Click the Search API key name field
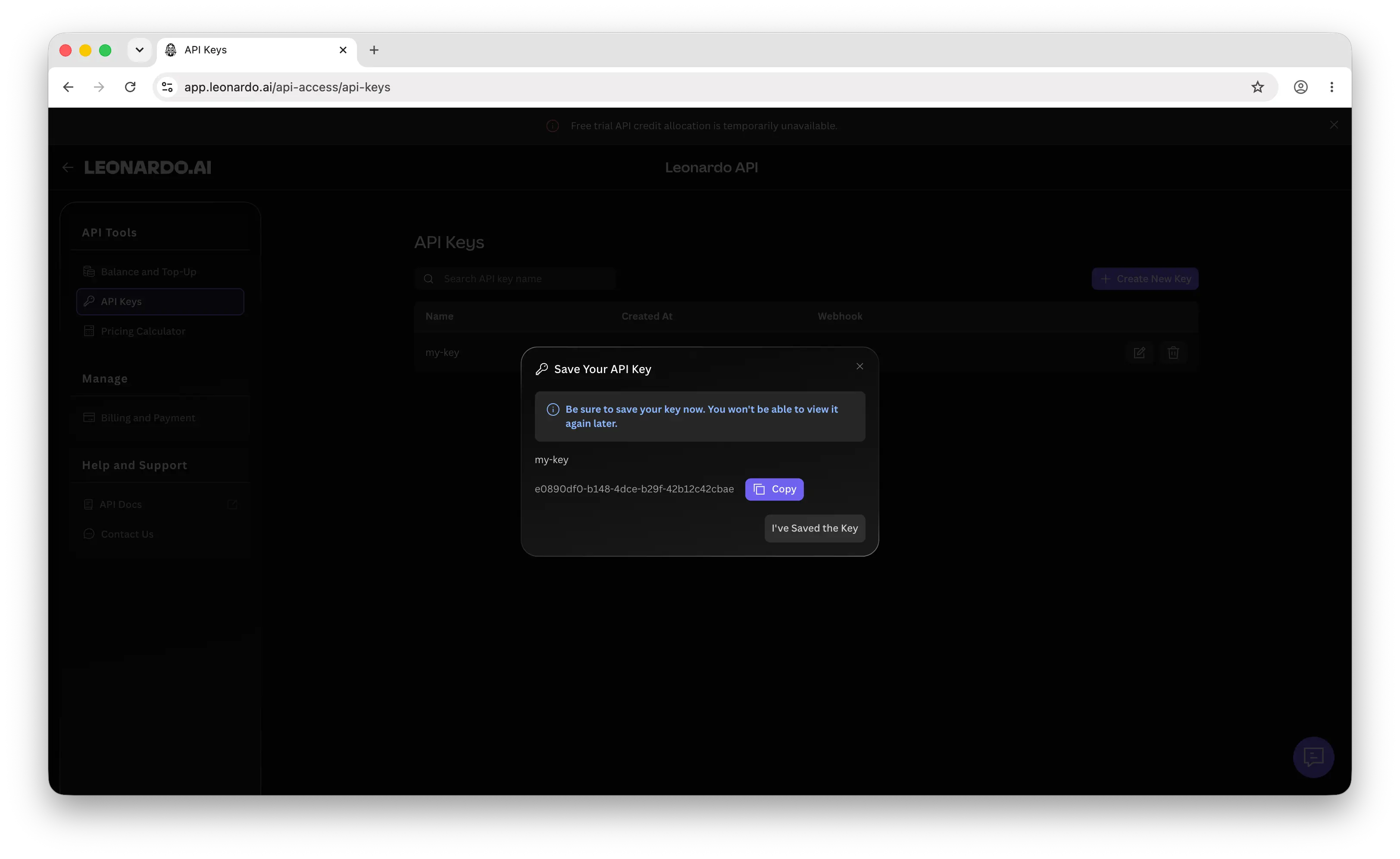1400x859 pixels. point(515,279)
